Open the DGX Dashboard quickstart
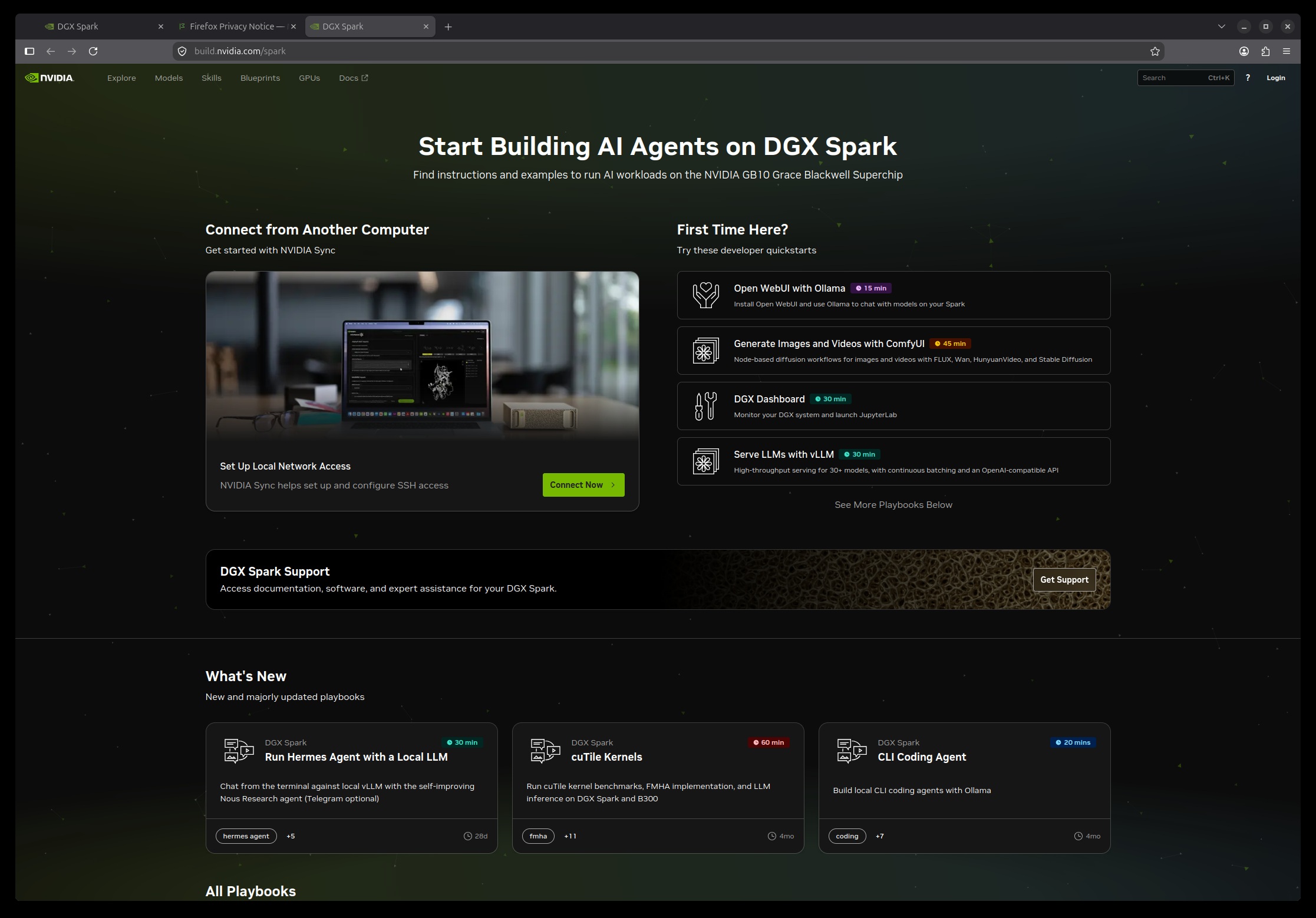Viewport: 1316px width, 918px height. pyautogui.click(x=893, y=406)
